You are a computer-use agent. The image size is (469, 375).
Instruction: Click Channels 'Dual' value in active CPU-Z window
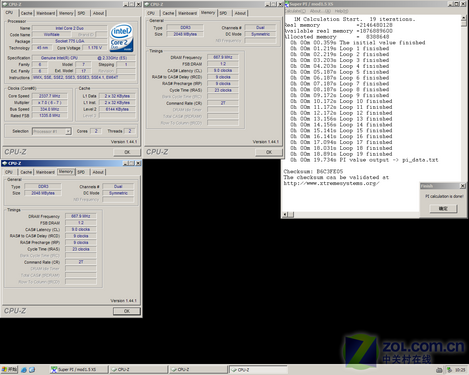point(118,187)
